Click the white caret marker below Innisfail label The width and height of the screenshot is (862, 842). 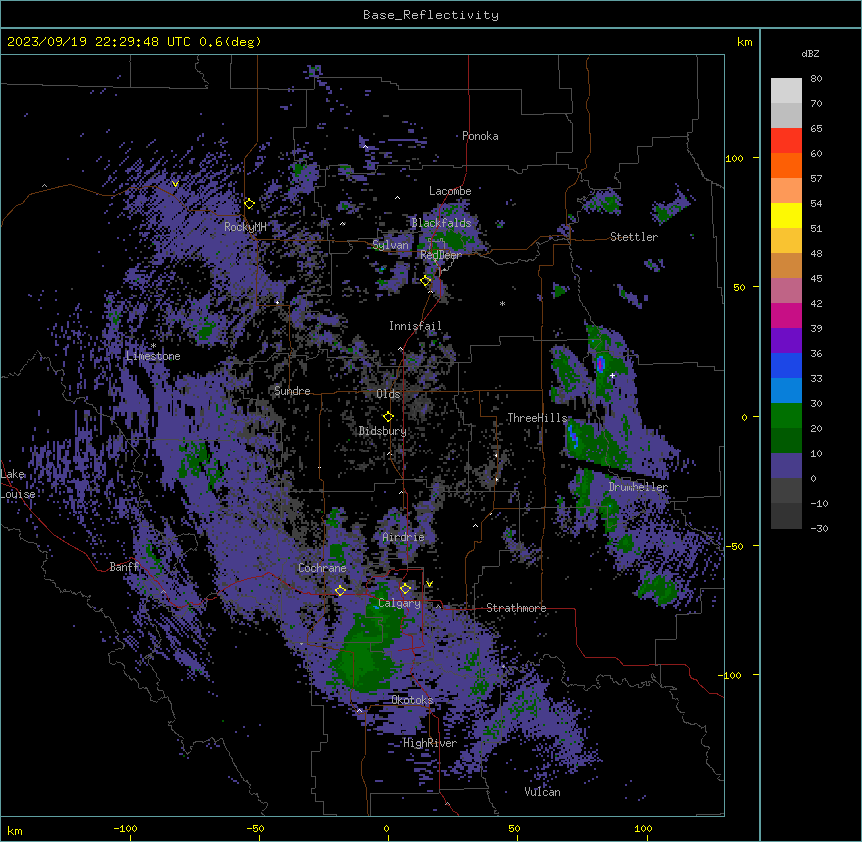400,349
